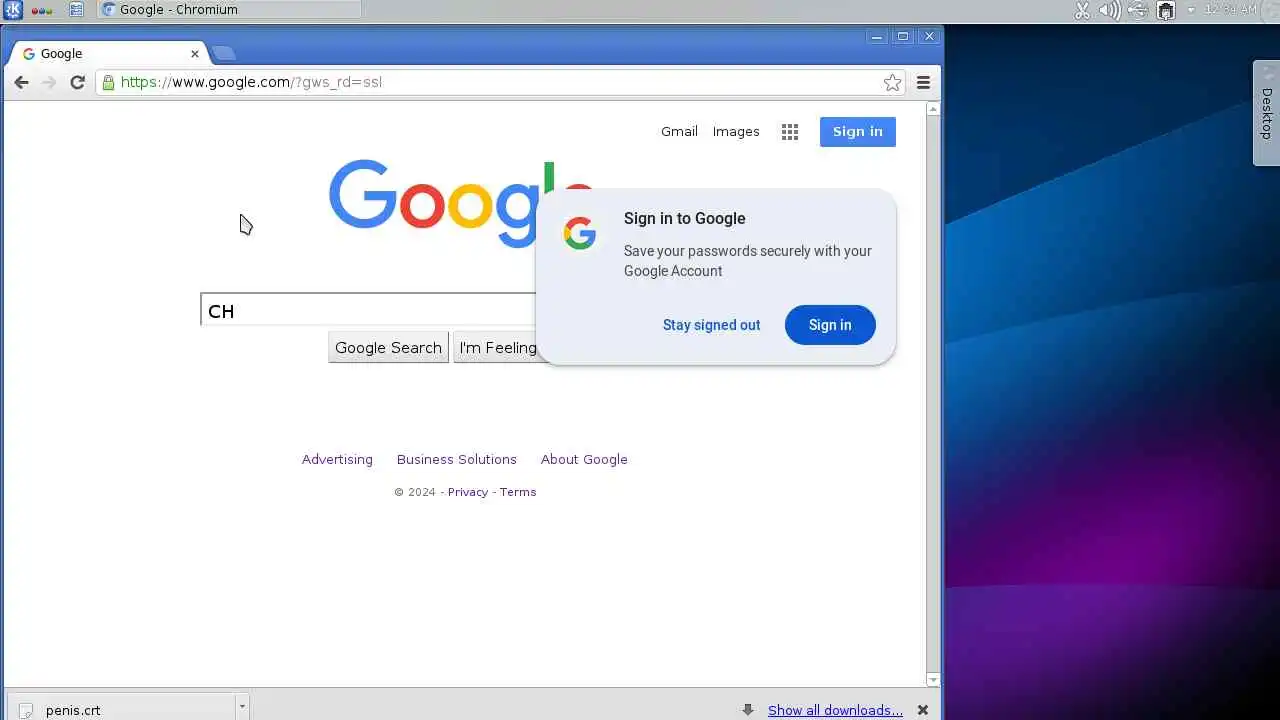Screen dimensions: 1280x720
Task: Click the Google Search button
Action: pos(388,348)
